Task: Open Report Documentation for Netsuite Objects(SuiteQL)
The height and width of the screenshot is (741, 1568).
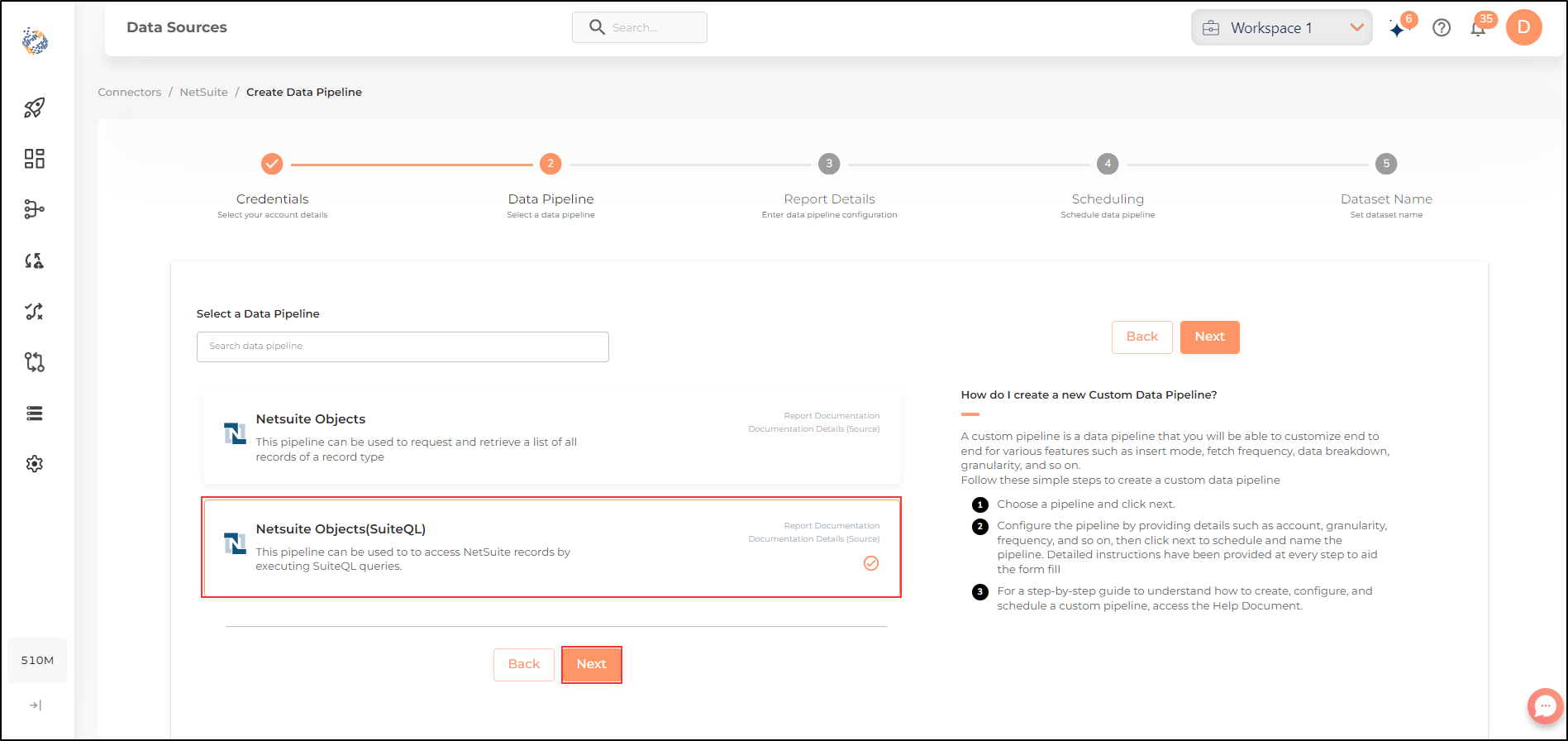Action: pyautogui.click(x=832, y=526)
